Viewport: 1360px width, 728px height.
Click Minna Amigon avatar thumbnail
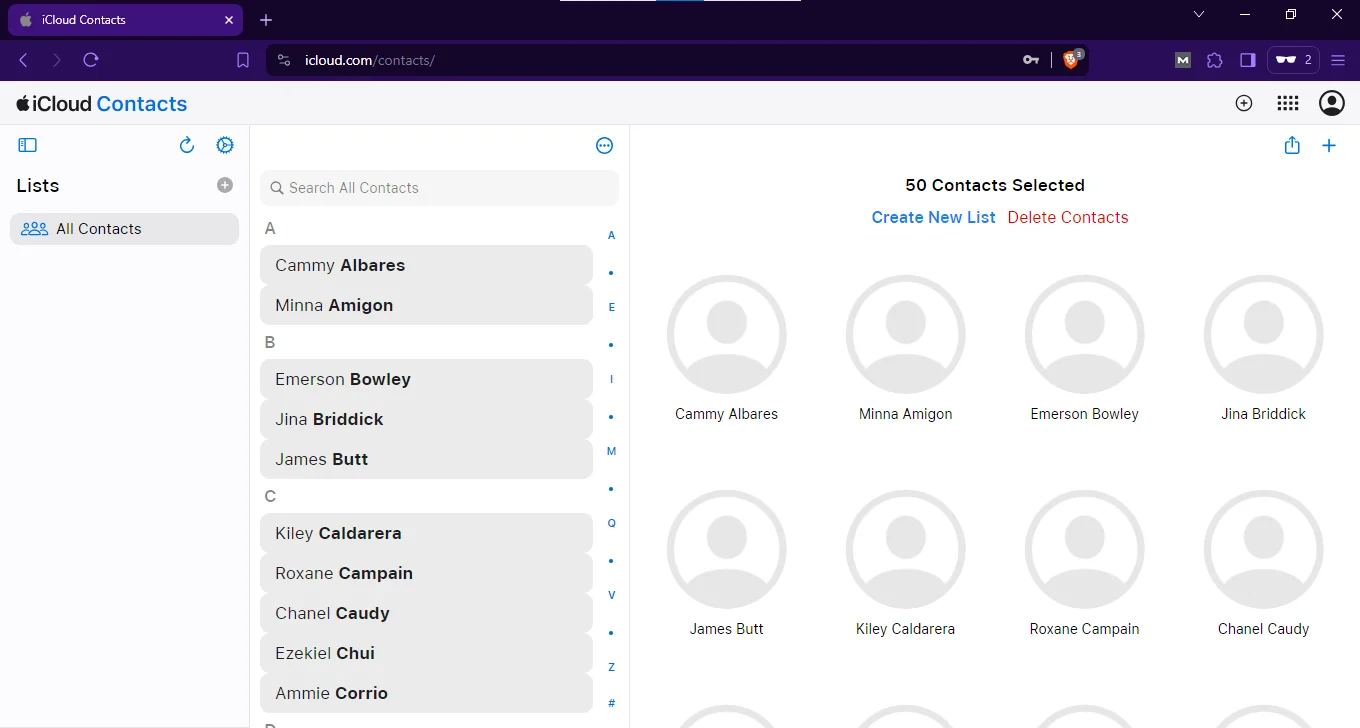pos(906,335)
